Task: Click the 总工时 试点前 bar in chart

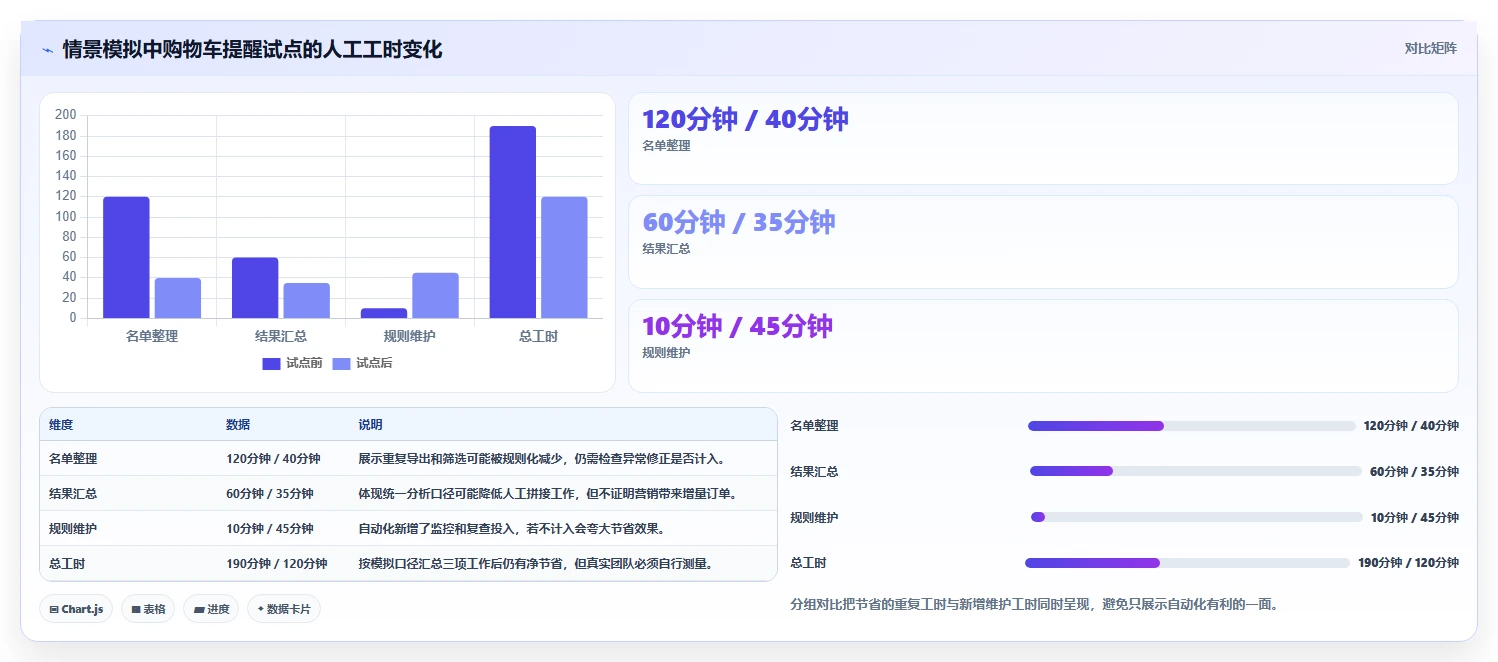Action: pyautogui.click(x=513, y=222)
